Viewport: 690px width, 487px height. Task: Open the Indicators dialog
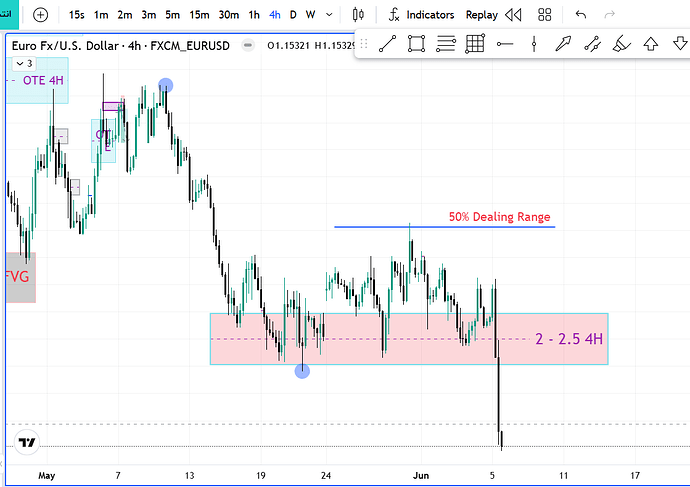(422, 15)
